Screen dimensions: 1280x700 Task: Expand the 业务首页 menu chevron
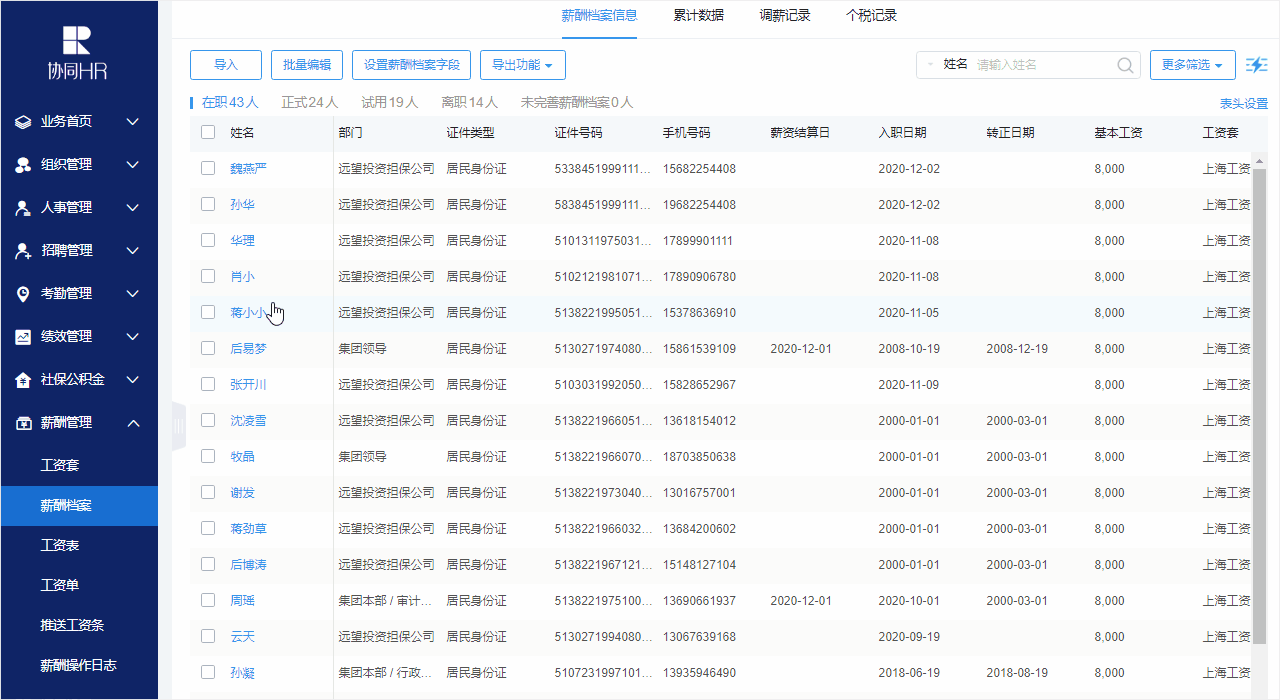click(133, 122)
